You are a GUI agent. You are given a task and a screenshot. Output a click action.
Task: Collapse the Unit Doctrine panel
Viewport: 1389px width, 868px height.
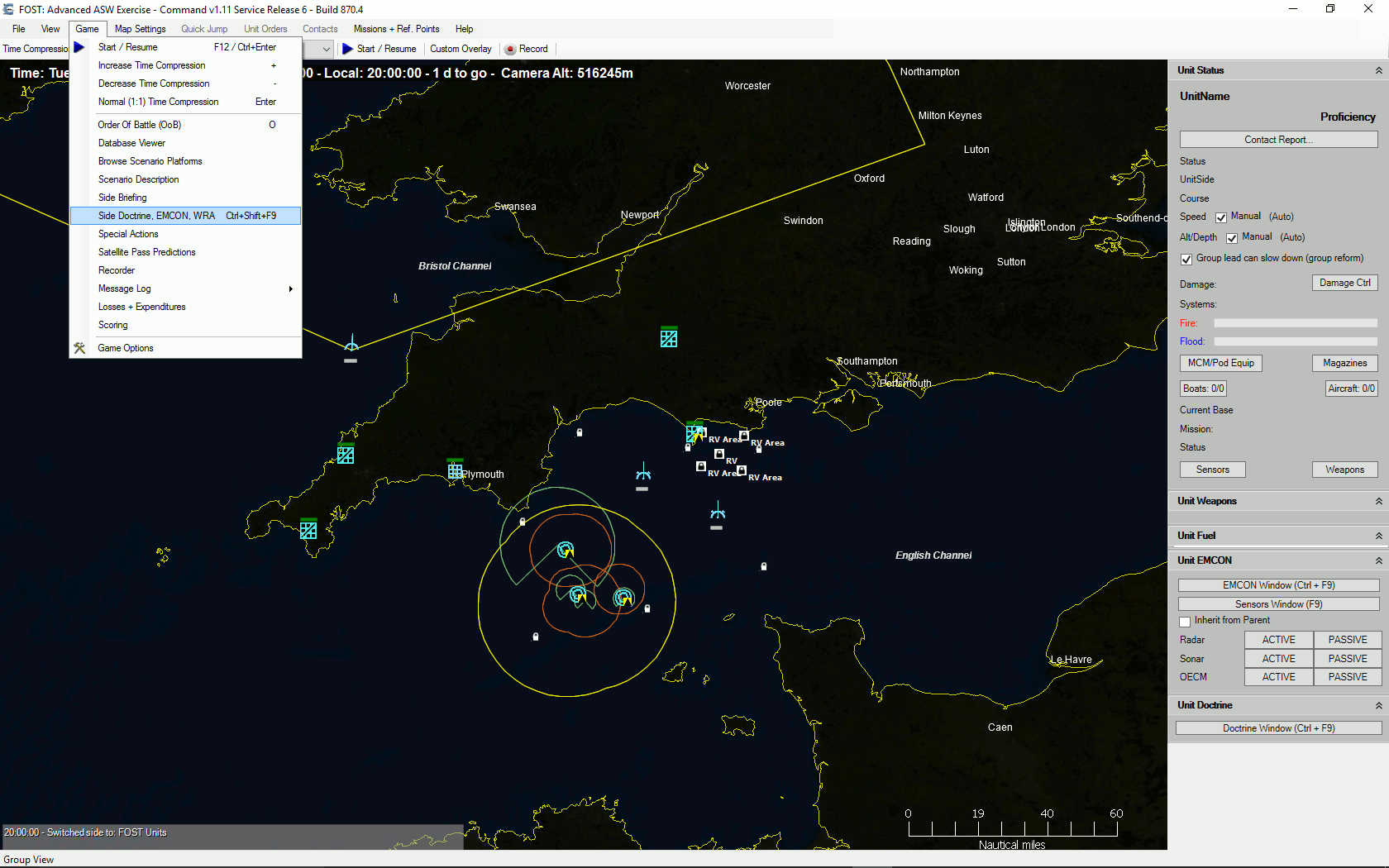tap(1378, 706)
